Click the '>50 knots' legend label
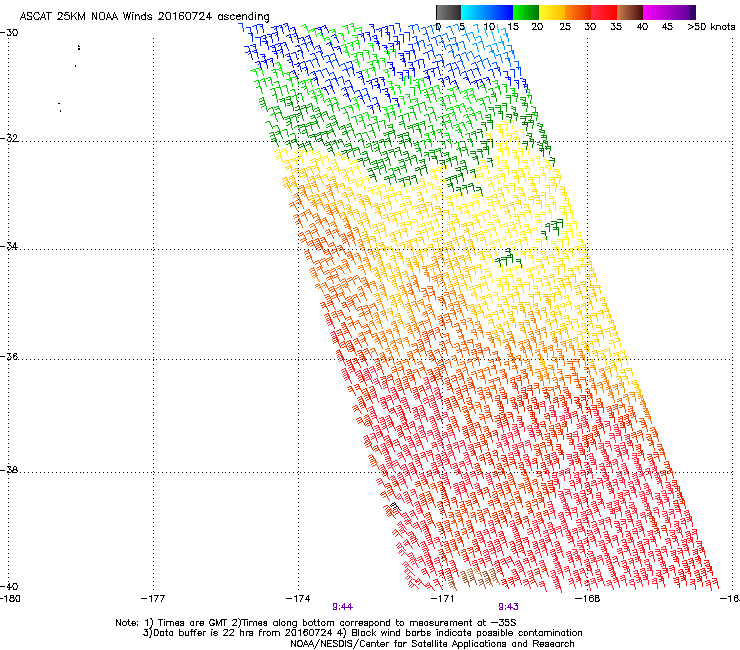This screenshot has width=740, height=650. (x=711, y=27)
